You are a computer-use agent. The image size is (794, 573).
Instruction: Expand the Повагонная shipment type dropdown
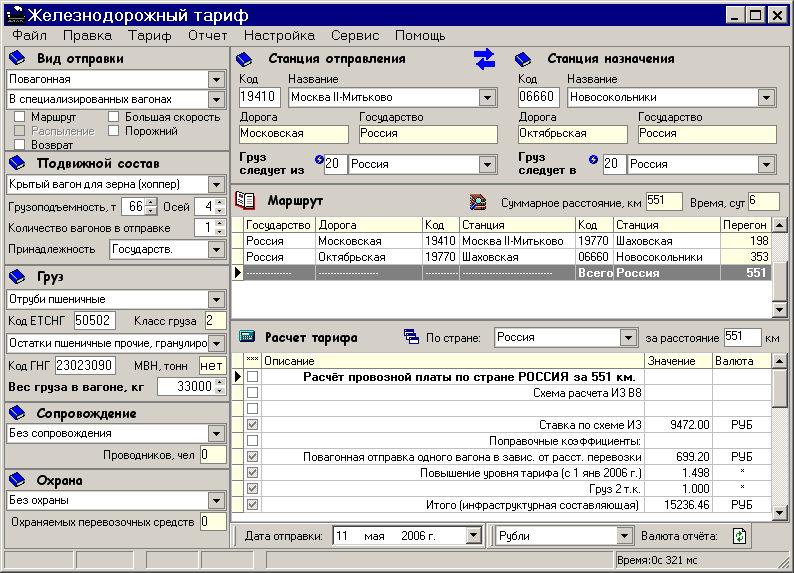tap(216, 79)
